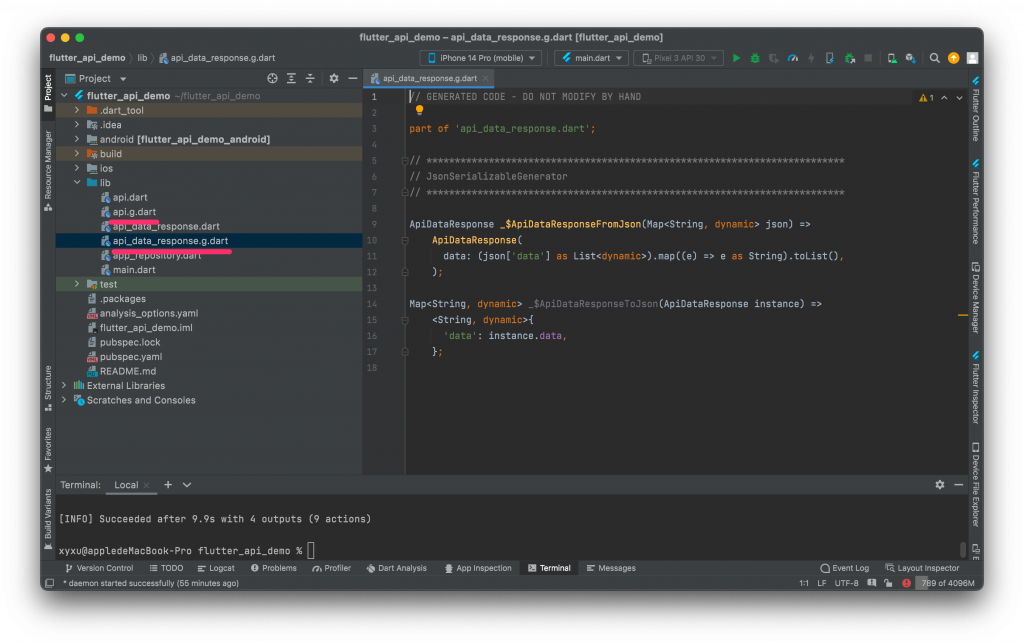Screen dimensions: 1024x644
Task: Open the Event Log
Action: coord(845,568)
